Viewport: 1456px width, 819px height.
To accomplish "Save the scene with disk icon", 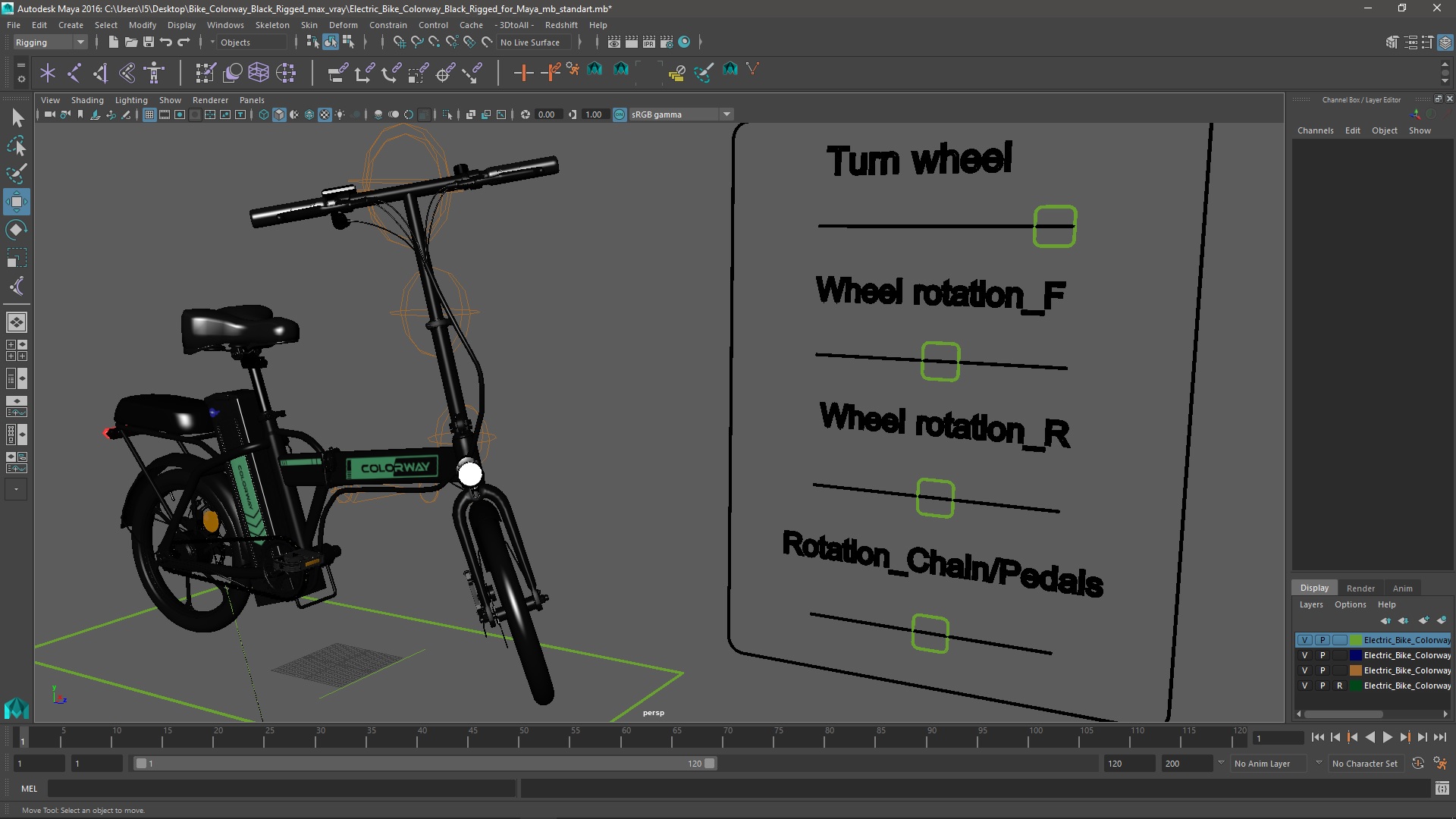I will click(x=149, y=42).
